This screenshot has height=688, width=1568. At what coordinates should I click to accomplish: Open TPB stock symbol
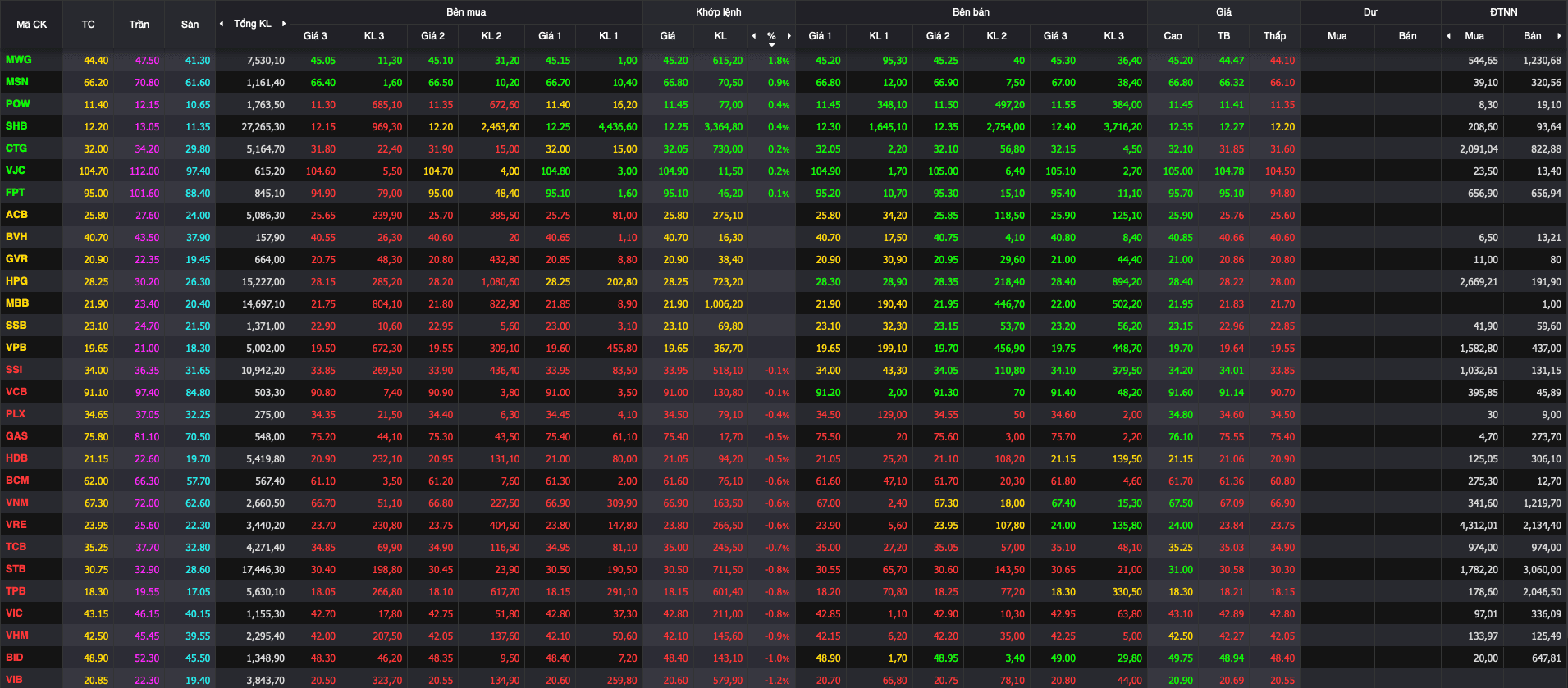point(16,591)
